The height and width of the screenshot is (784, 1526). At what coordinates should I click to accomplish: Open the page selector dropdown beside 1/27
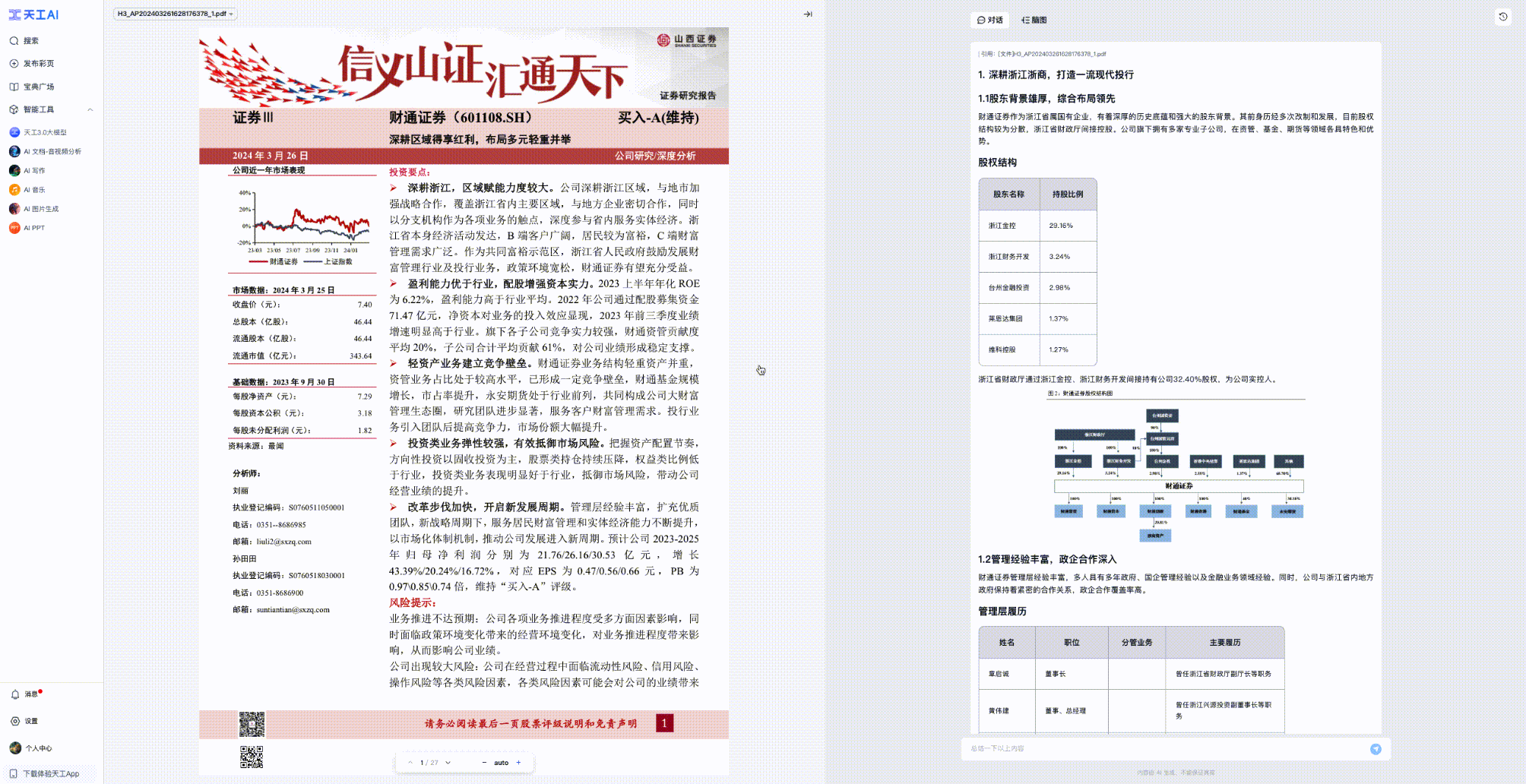point(448,762)
